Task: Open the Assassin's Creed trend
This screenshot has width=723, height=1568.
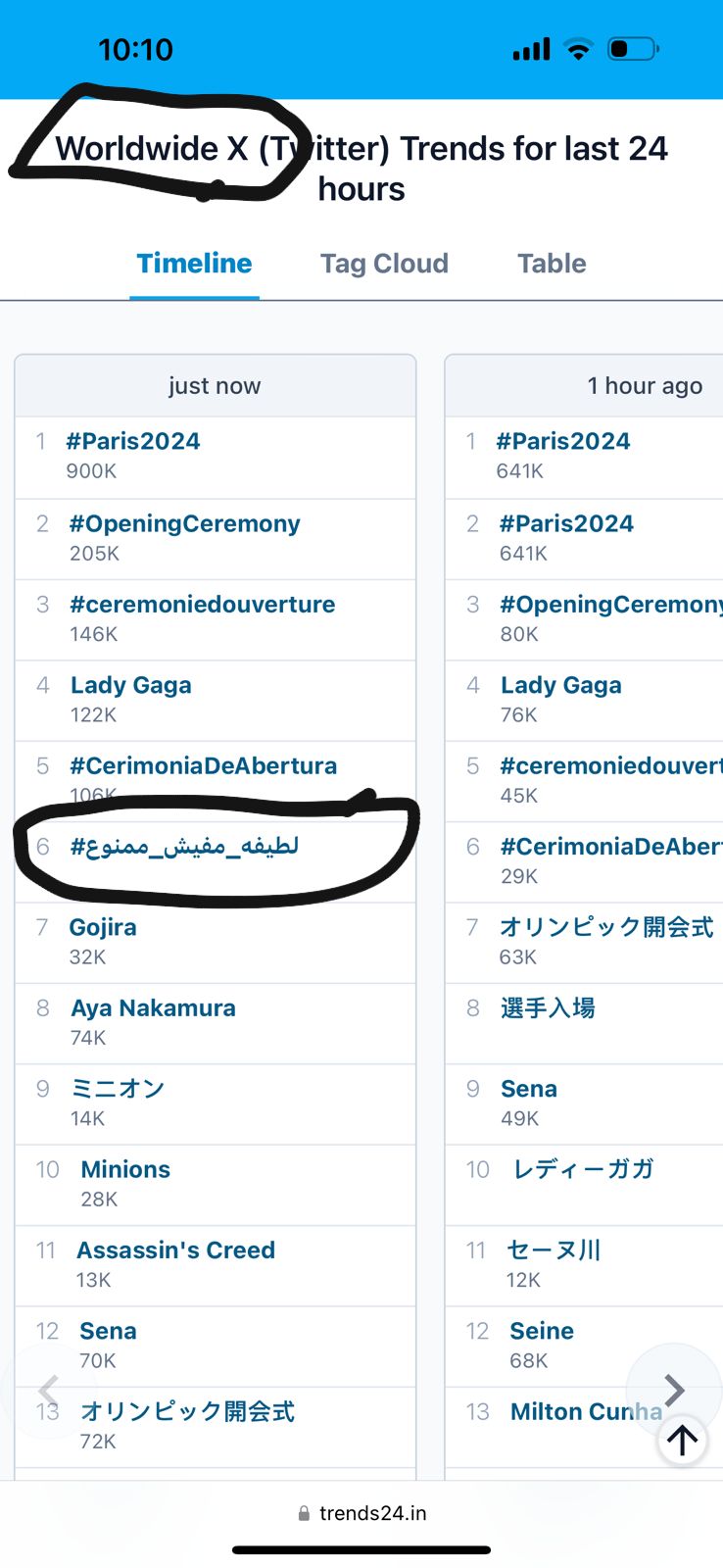Action: (176, 1250)
